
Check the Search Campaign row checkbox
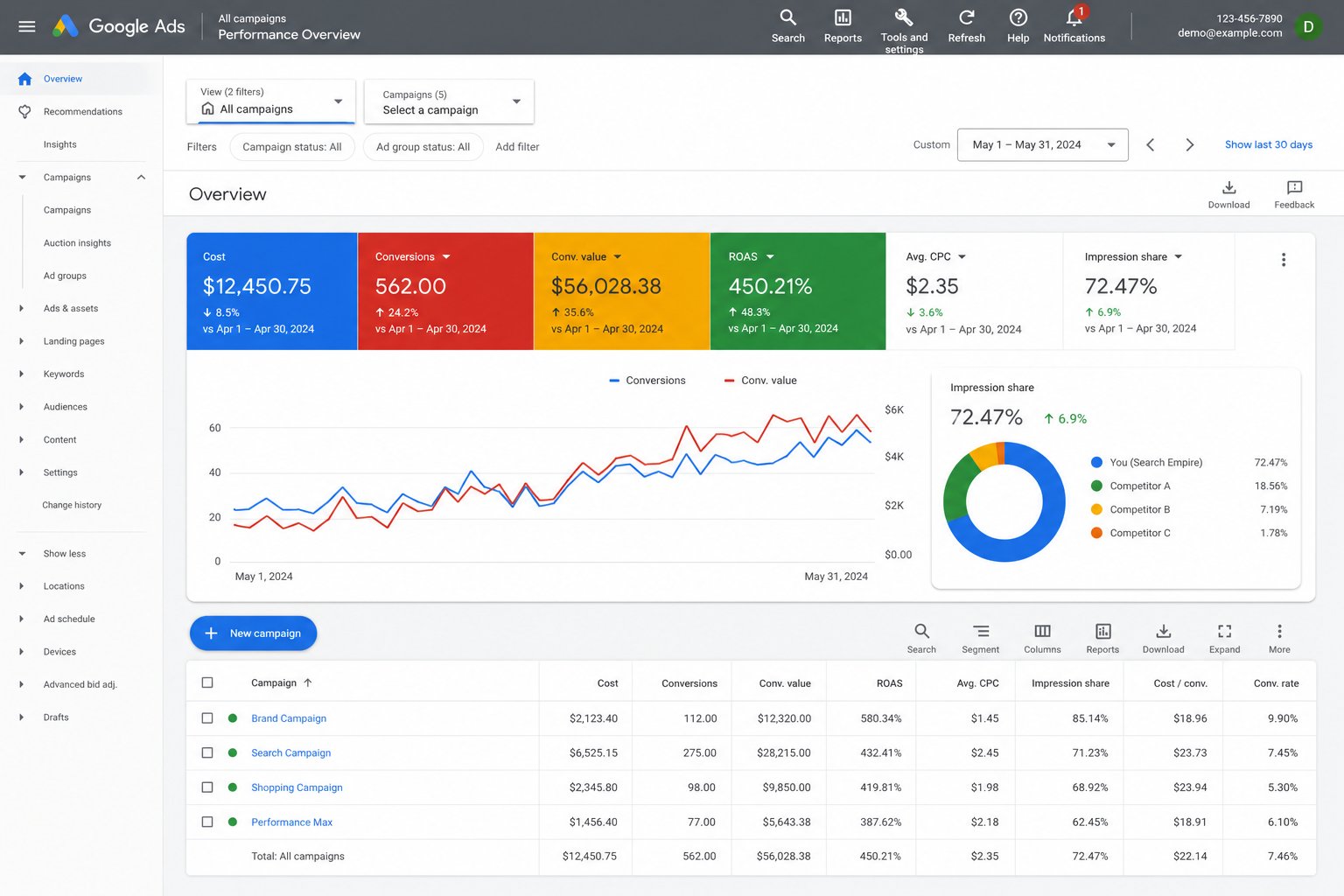click(x=207, y=752)
